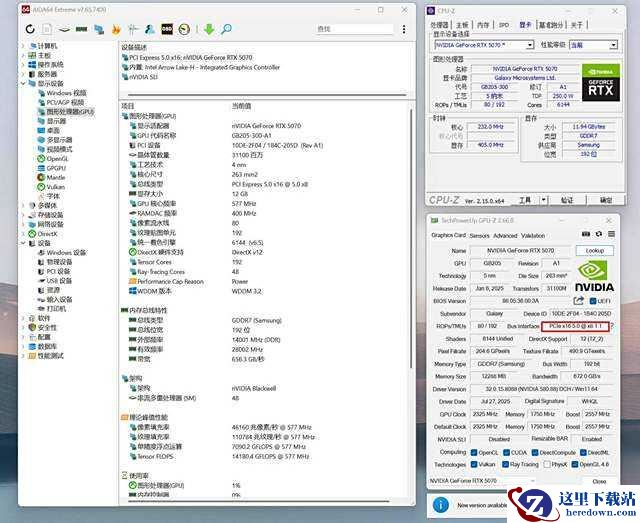The width and height of the screenshot is (640, 523).
Task: Switch to the CPU-Z 关于 tab
Action: [x=576, y=25]
